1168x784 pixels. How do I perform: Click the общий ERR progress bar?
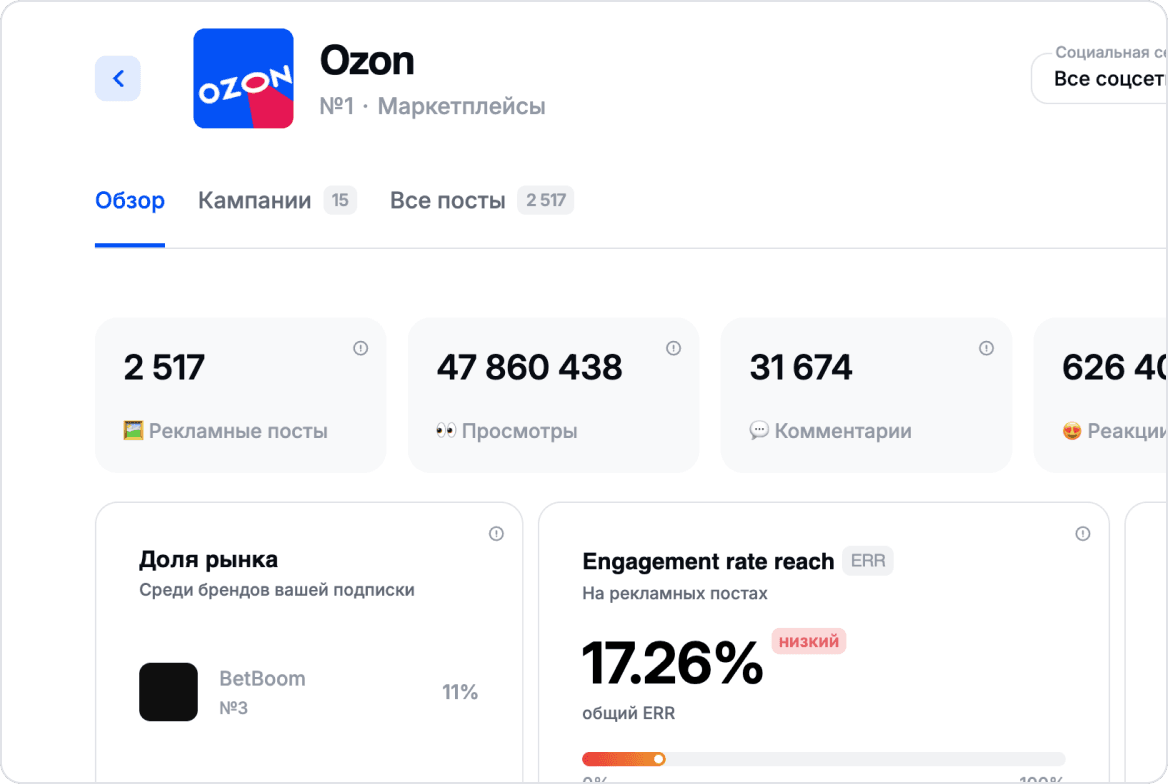coord(823,759)
